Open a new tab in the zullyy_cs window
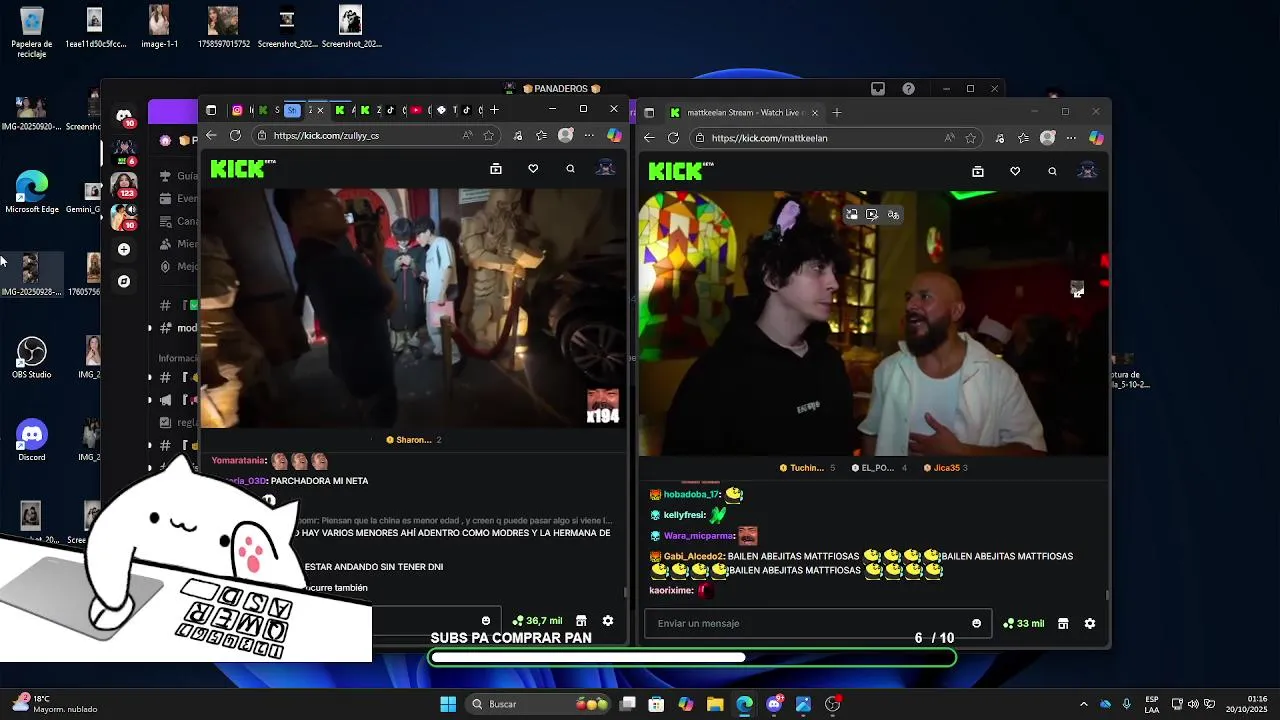 pyautogui.click(x=494, y=110)
